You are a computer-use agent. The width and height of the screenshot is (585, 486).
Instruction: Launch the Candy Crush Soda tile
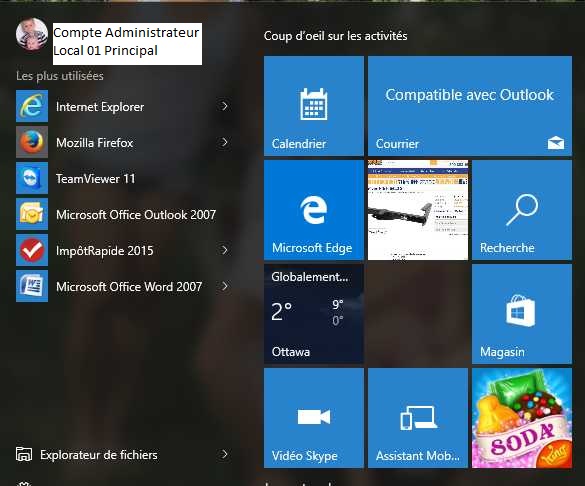[522, 418]
